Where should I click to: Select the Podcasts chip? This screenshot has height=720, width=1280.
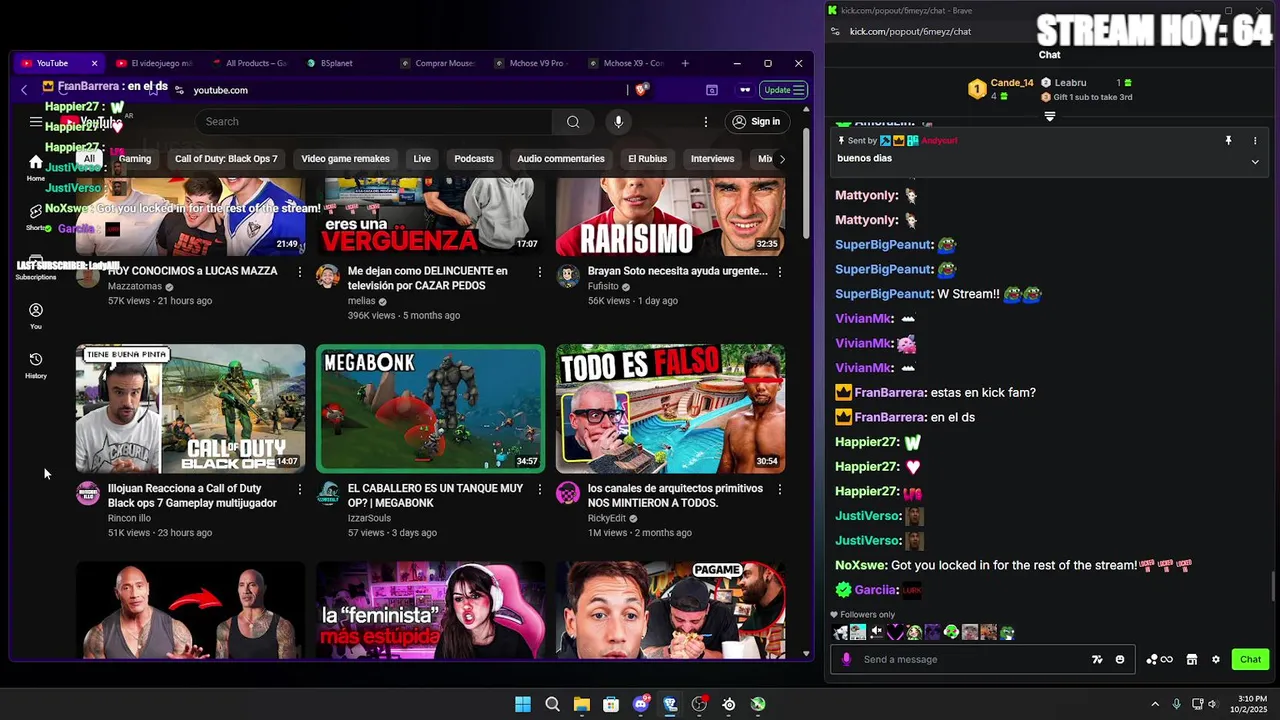474,159
